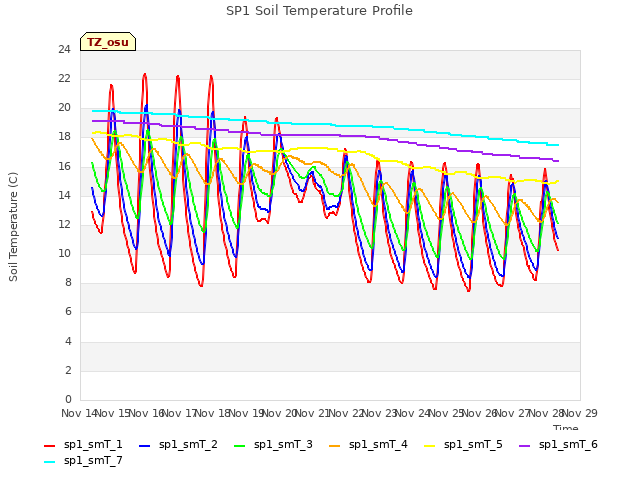Click the Nov 22 x-axis tick label
This screenshot has height=480, width=640.
click(x=346, y=413)
